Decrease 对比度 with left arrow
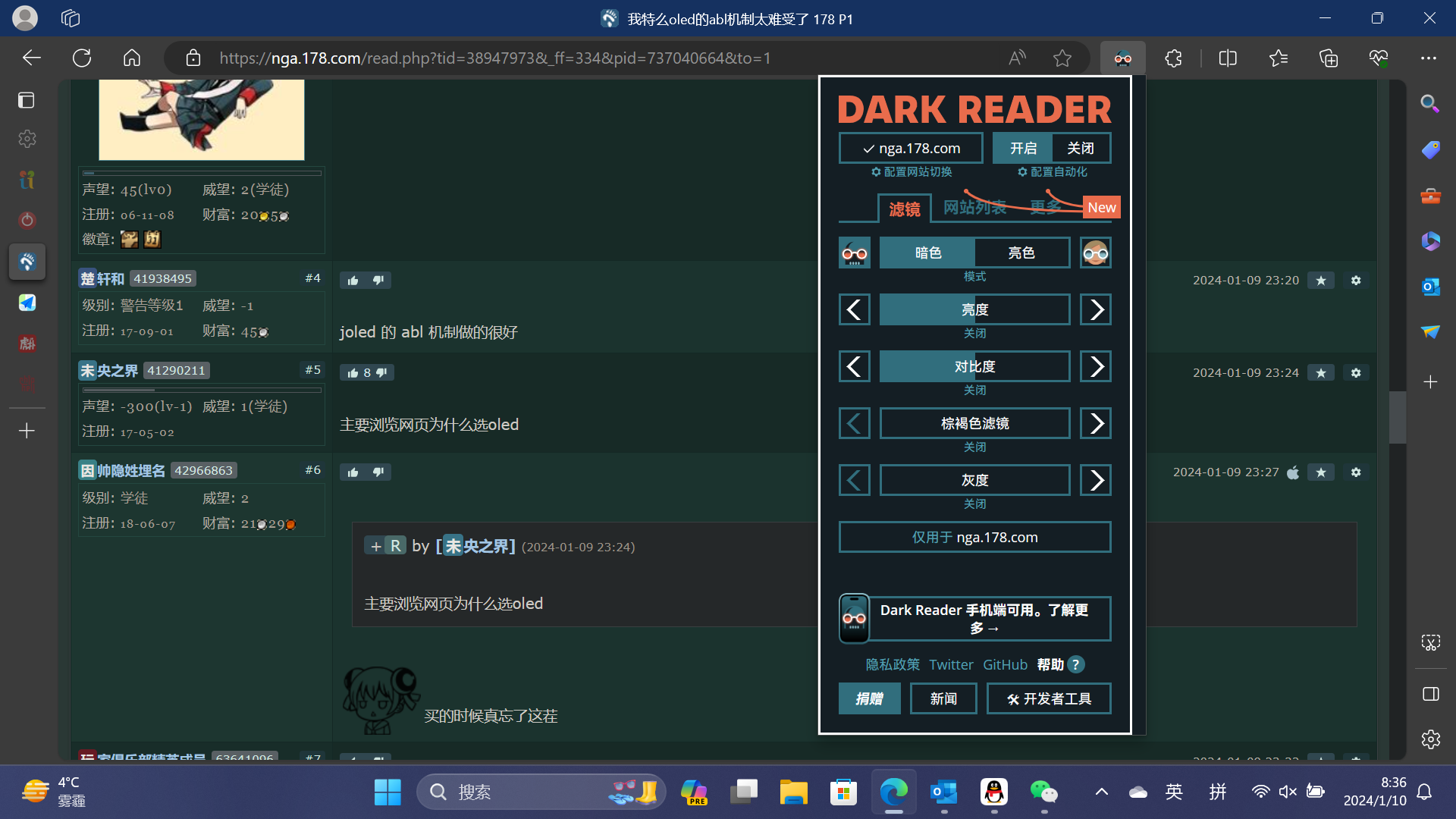 [854, 366]
